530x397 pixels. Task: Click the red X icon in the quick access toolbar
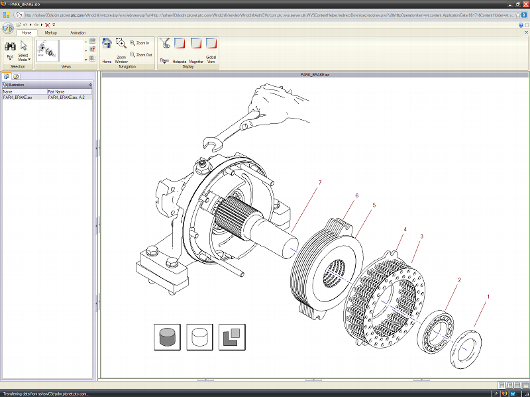pyautogui.click(x=47, y=25)
